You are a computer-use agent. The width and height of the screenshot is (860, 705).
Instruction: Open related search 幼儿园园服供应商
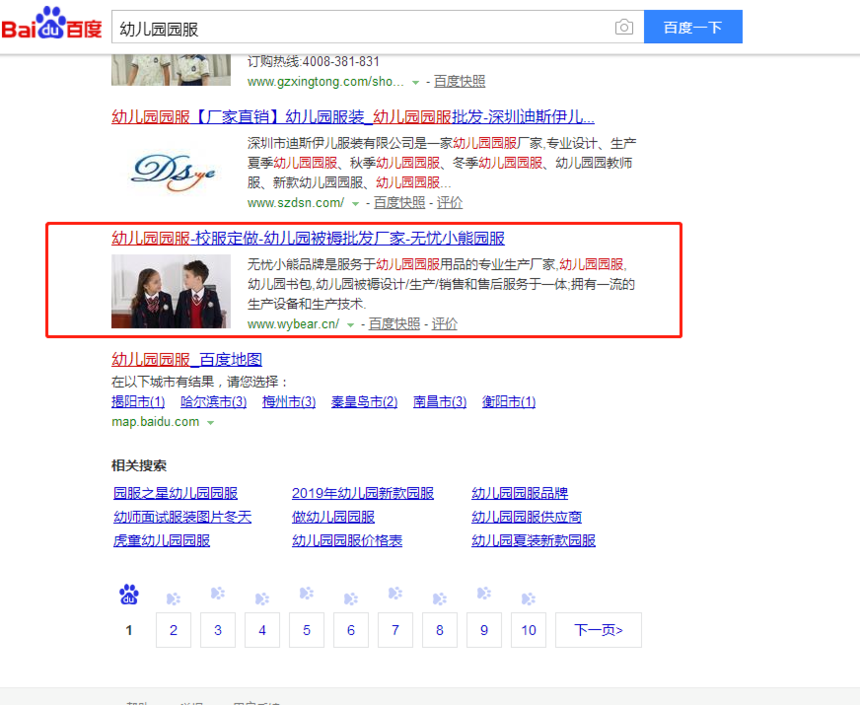pos(527,517)
